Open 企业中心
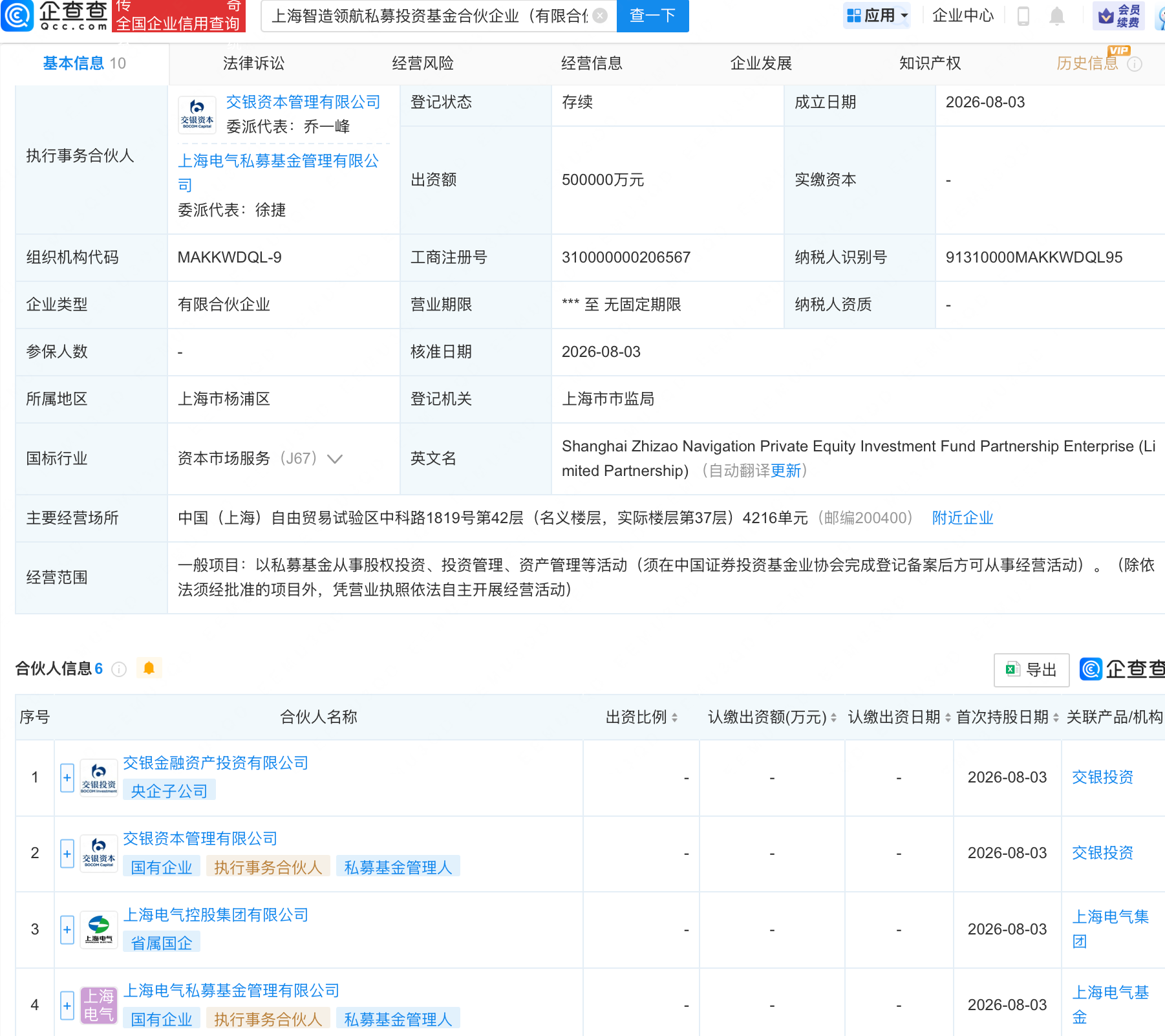Screen dimensions: 1165x1036 coord(963,16)
